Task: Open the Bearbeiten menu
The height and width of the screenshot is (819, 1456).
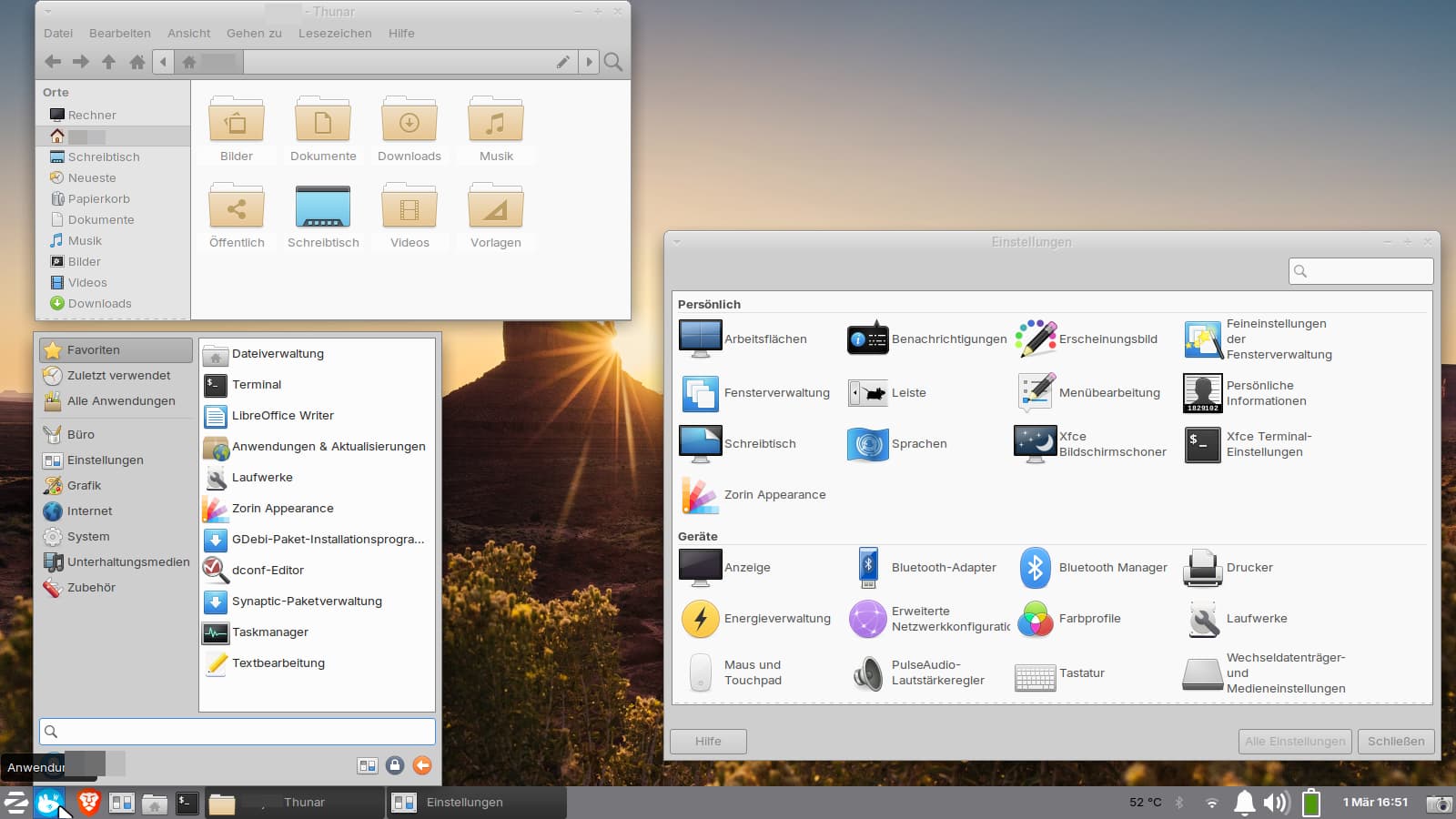Action: pyautogui.click(x=119, y=34)
